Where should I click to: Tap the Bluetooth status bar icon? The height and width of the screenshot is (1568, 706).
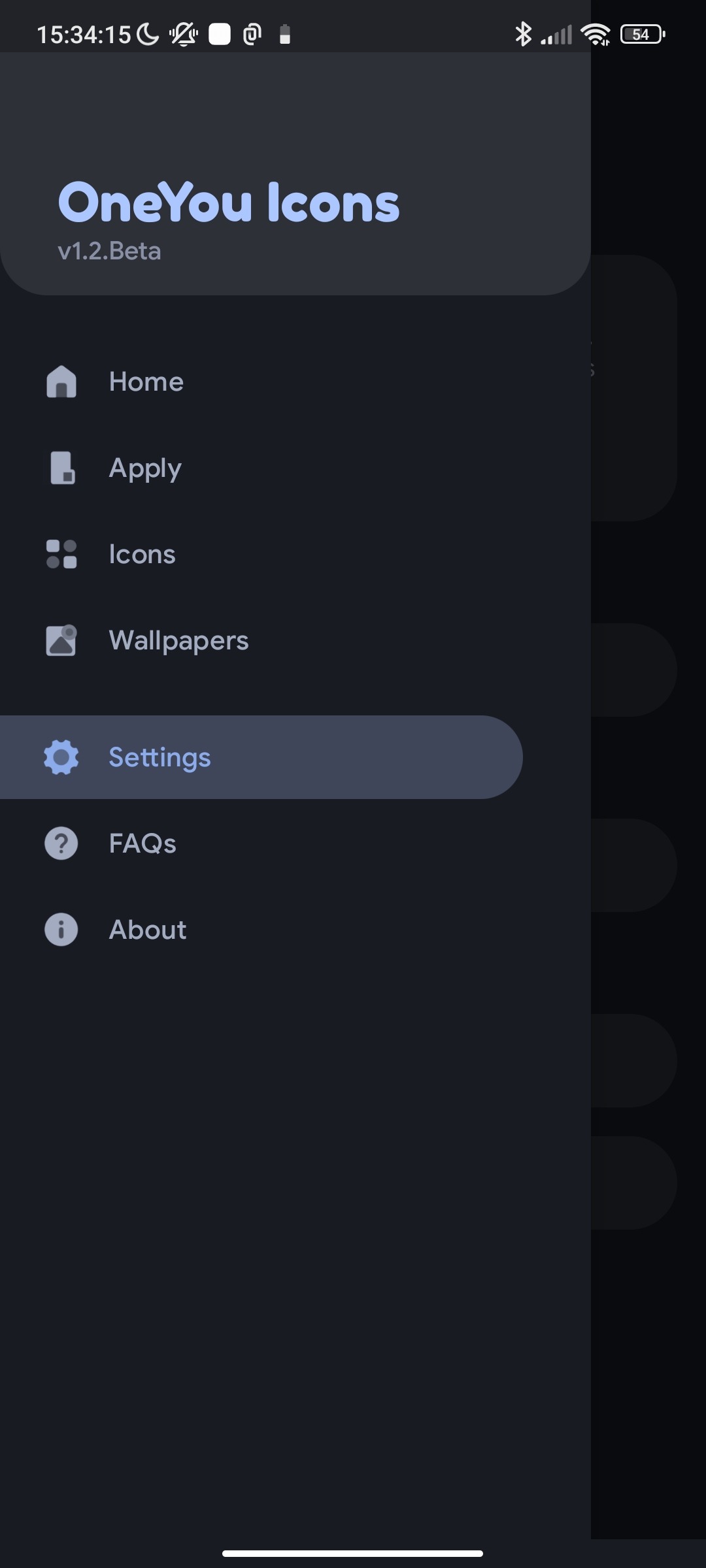pos(523,34)
